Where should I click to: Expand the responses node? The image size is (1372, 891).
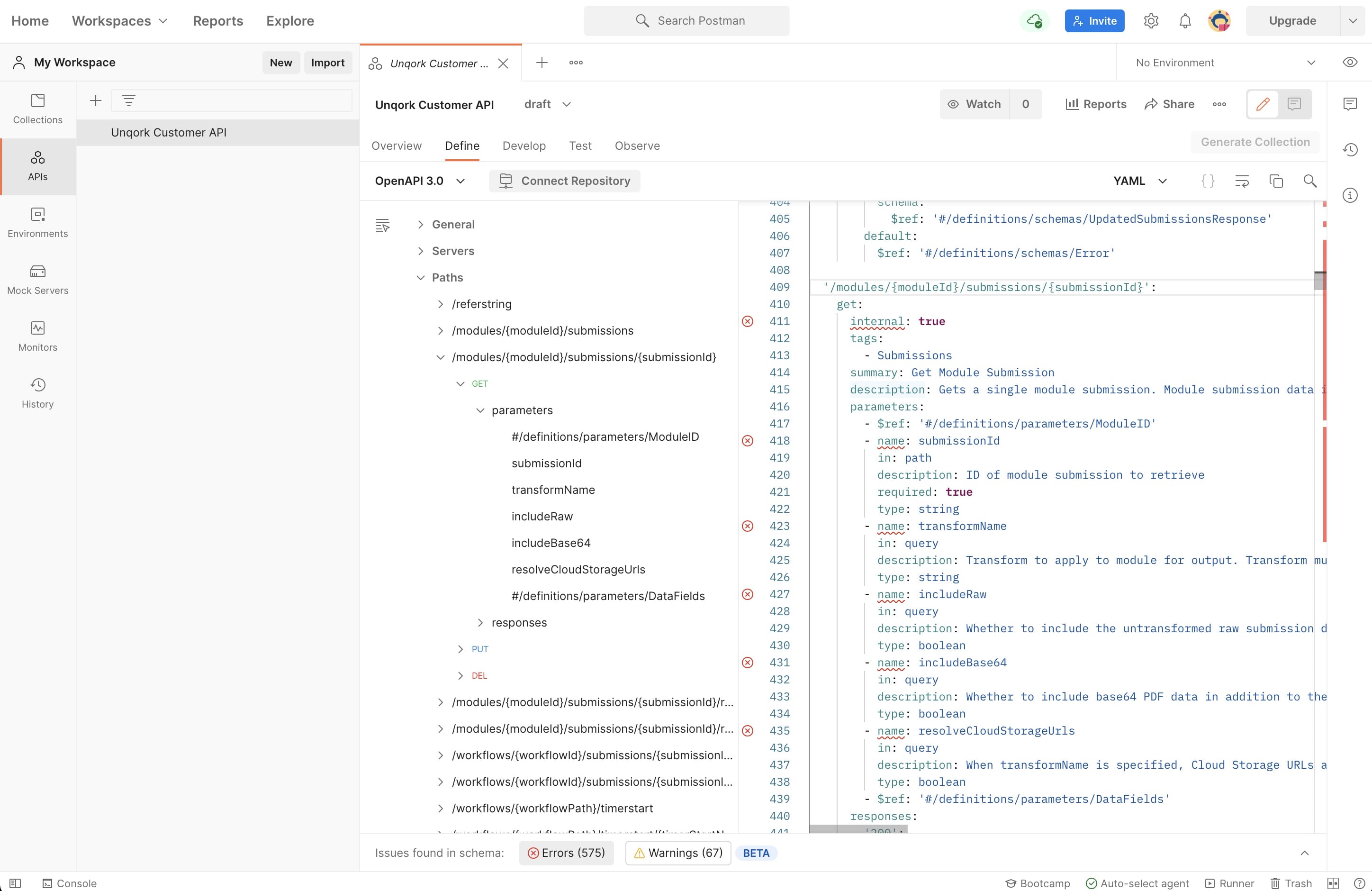480,622
